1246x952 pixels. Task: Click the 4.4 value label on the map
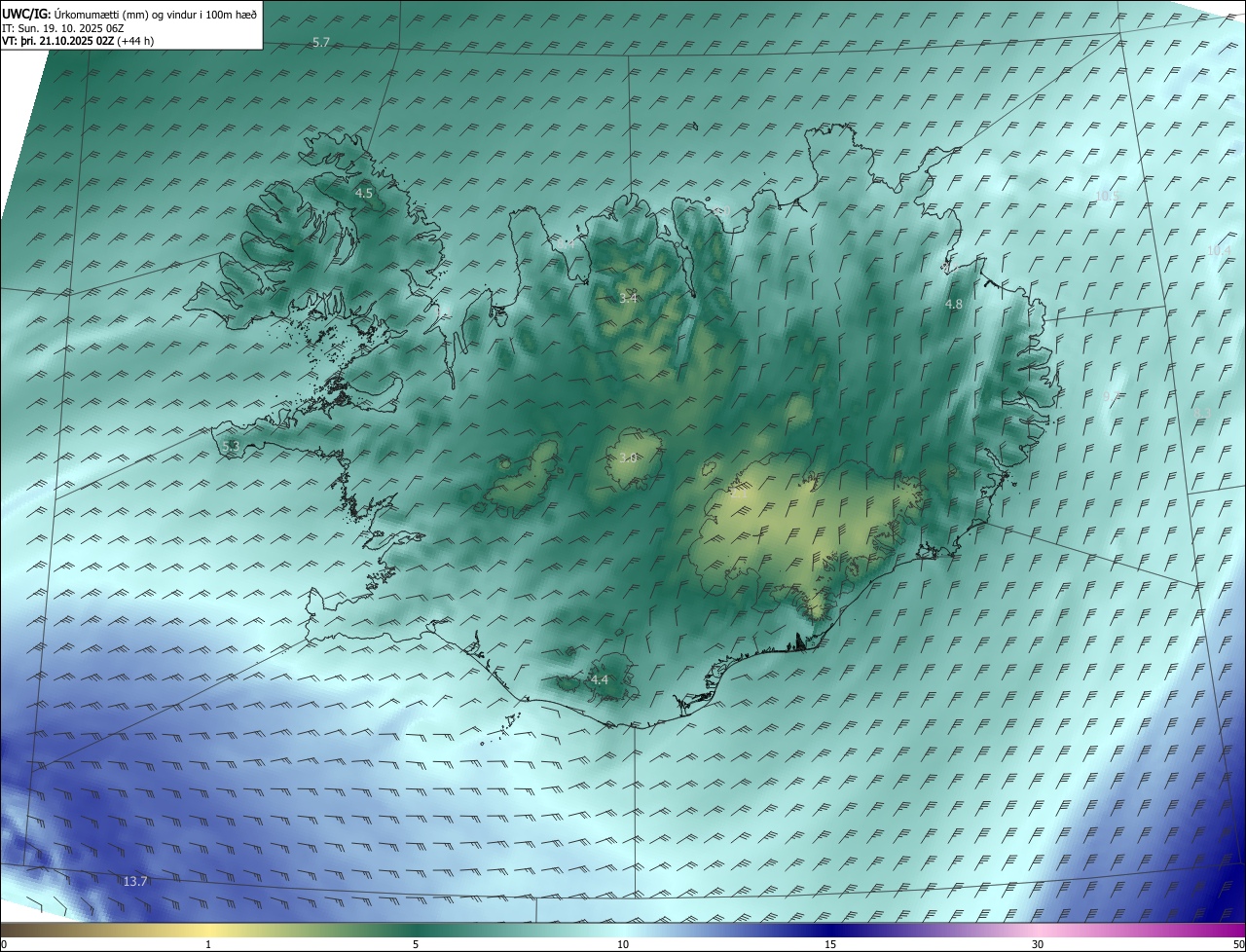click(599, 679)
